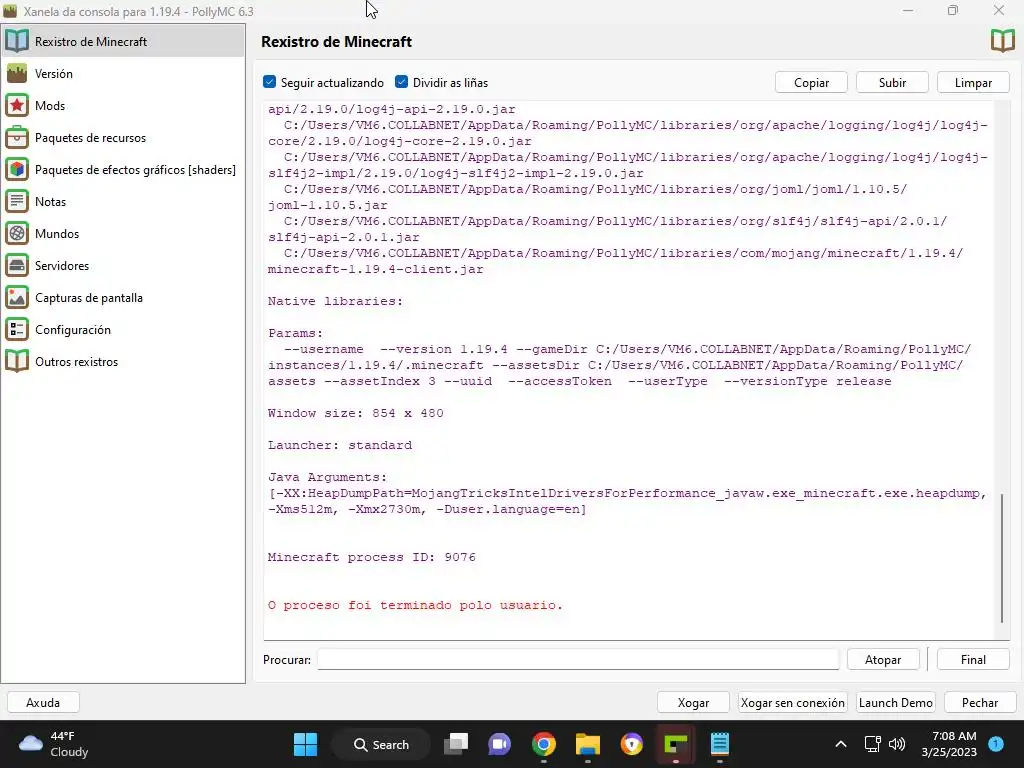Click the Configuración checklist icon

click(x=17, y=329)
